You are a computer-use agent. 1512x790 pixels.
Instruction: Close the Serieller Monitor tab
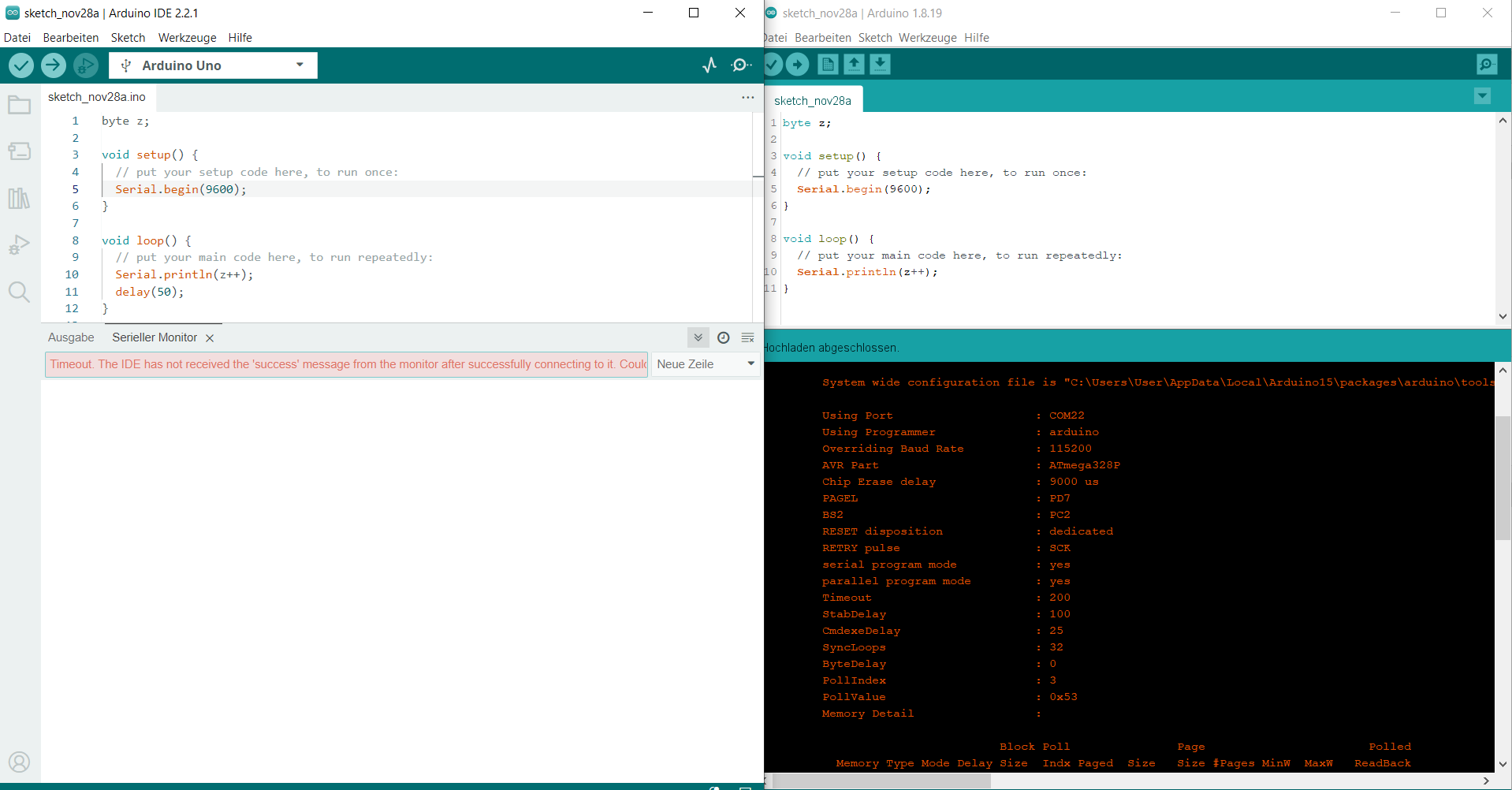pyautogui.click(x=210, y=338)
